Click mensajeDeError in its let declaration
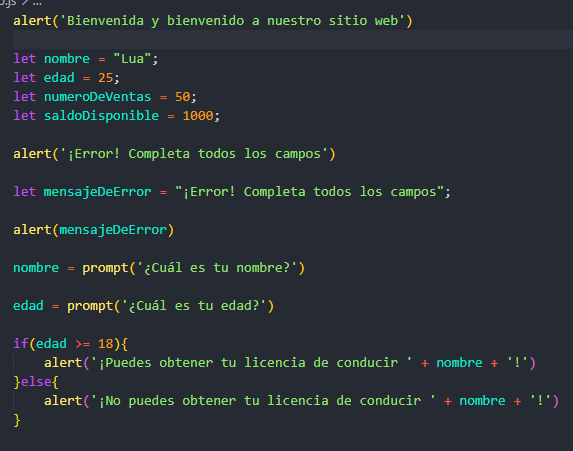Viewport: 573px width, 451px height. pyautogui.click(x=97, y=192)
